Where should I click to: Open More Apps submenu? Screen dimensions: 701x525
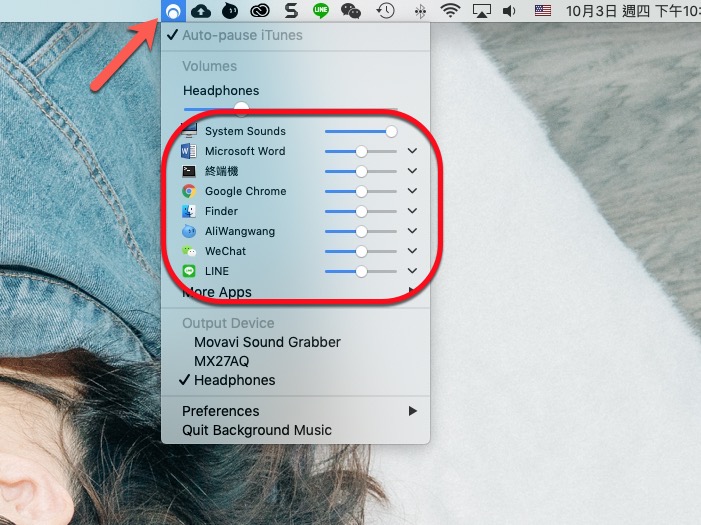(296, 292)
